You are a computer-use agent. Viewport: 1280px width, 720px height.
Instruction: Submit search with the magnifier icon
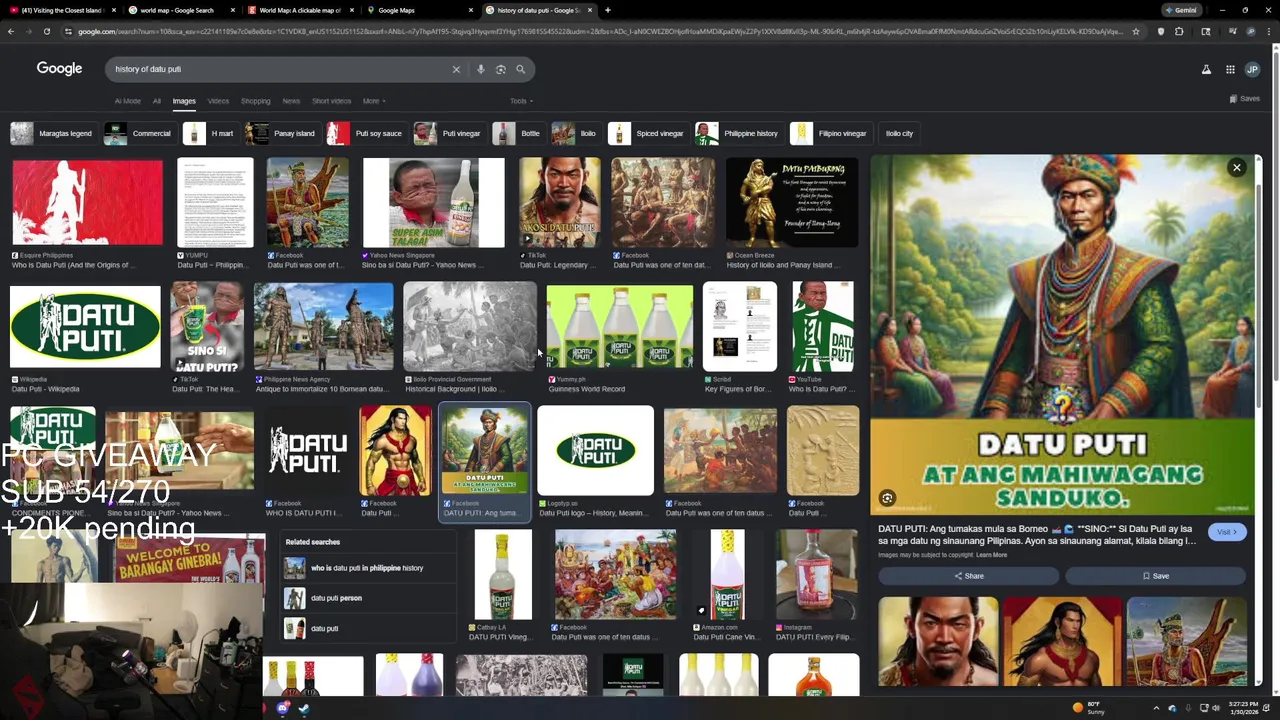tap(521, 69)
